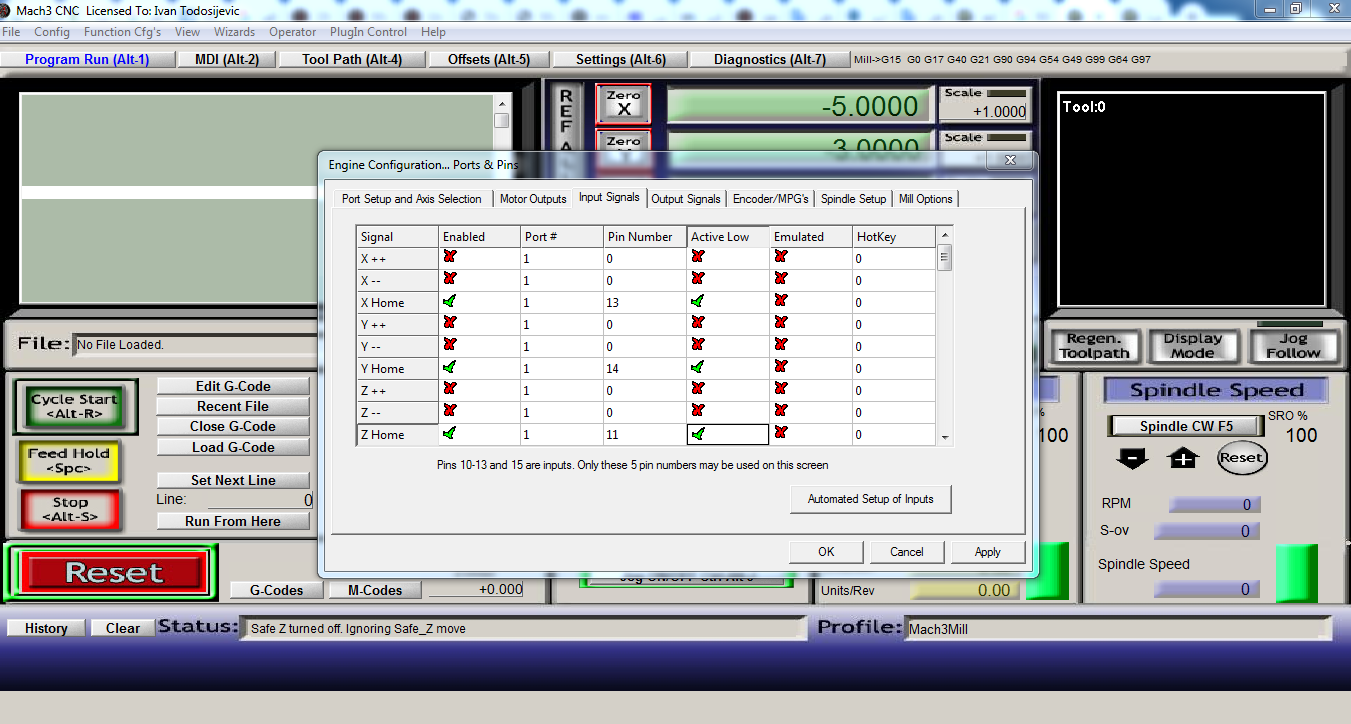The width and height of the screenshot is (1351, 724).
Task: Toggle Active Low mark for Y ++
Action: click(698, 323)
